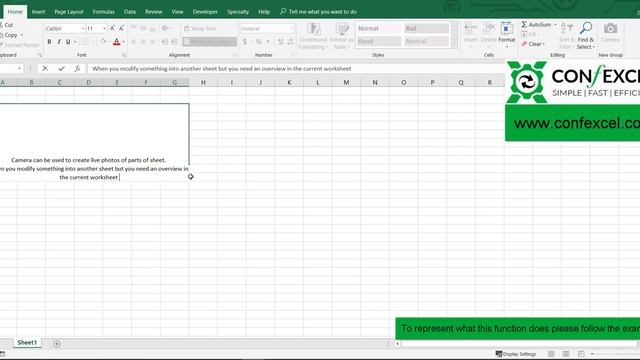Click the Merge & Center button
640x360 pixels.
[209, 42]
